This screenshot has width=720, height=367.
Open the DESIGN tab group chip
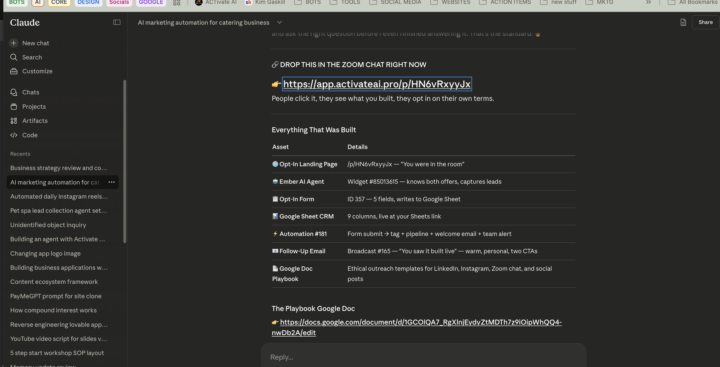tap(88, 2)
